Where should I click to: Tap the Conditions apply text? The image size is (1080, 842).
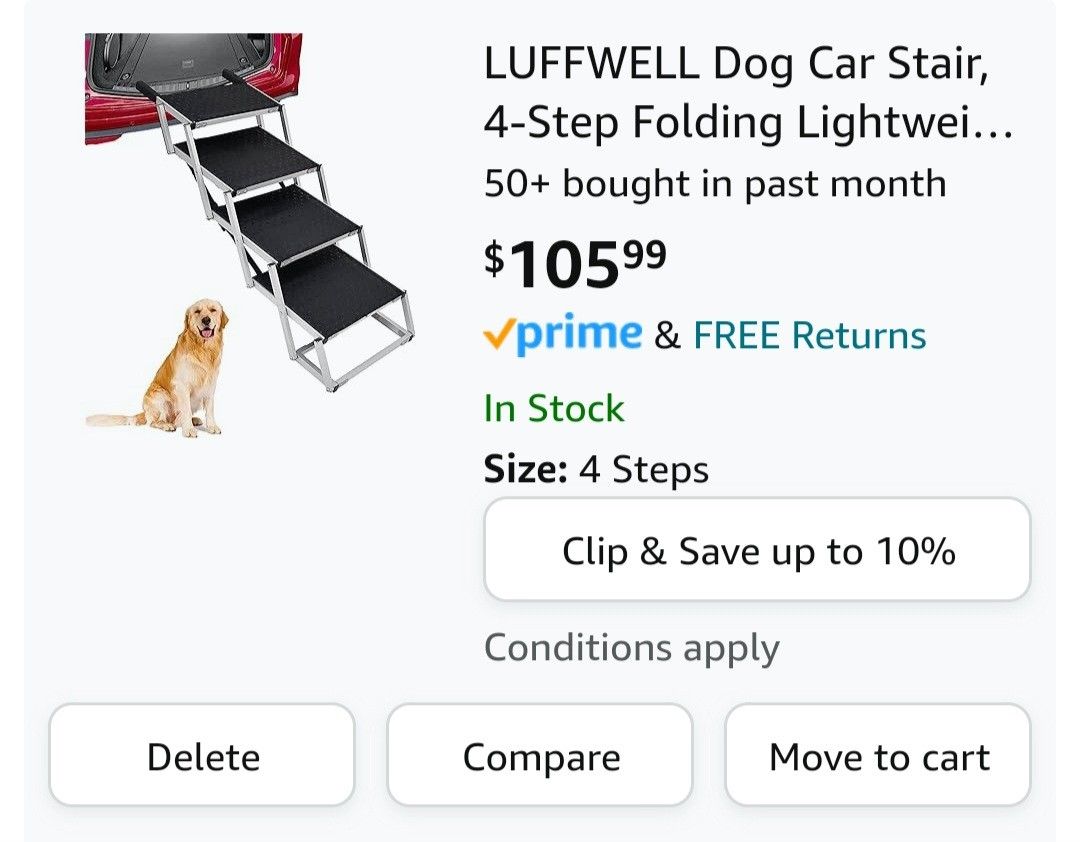(x=631, y=648)
